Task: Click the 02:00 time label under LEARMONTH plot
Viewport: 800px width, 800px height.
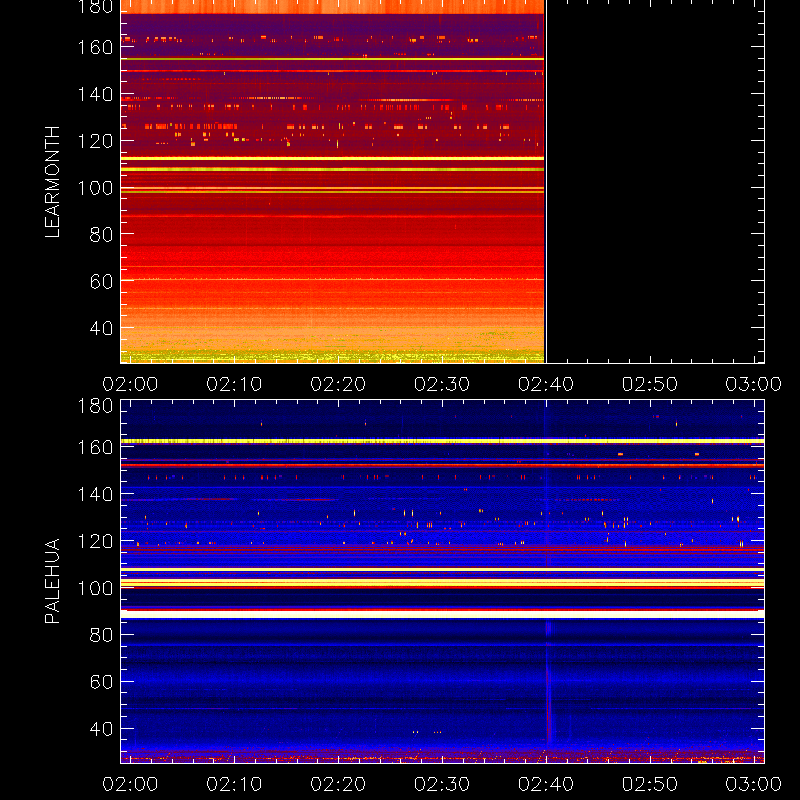Action: (130, 384)
